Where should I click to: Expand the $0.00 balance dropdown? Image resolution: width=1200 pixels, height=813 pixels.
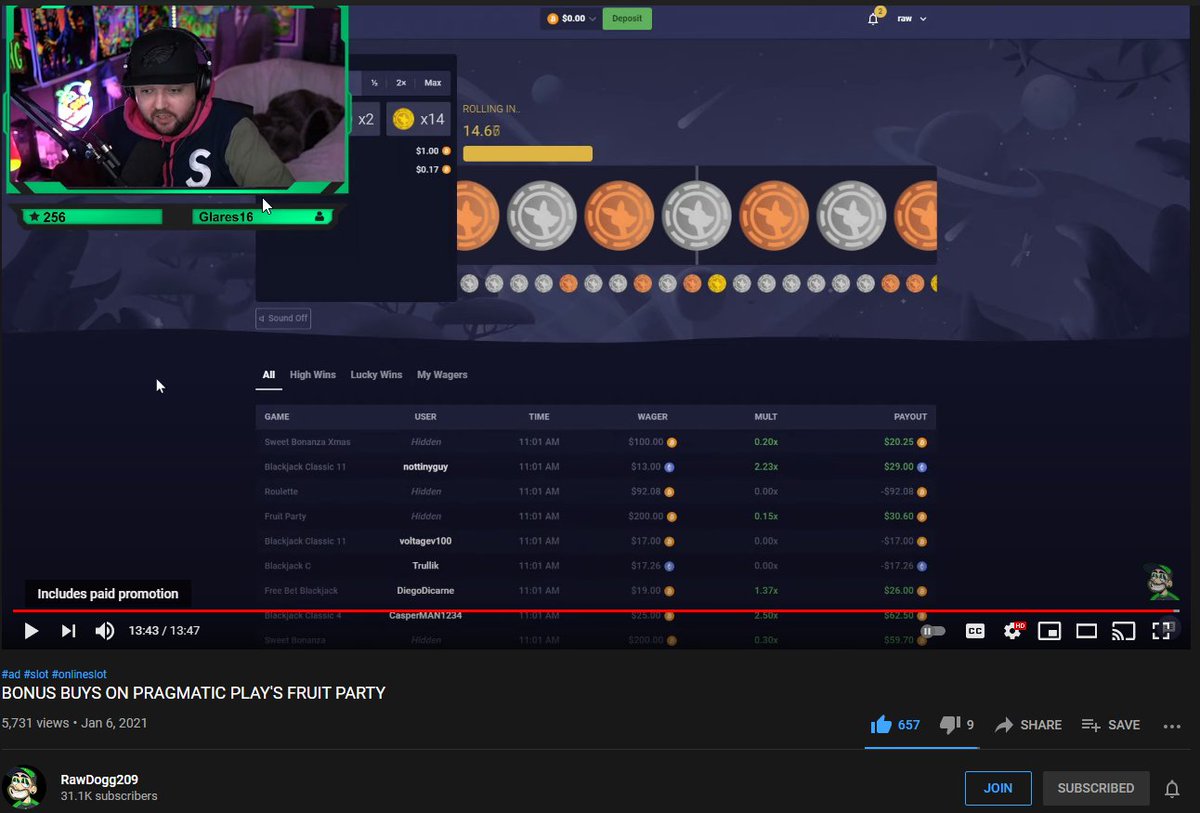[571, 18]
